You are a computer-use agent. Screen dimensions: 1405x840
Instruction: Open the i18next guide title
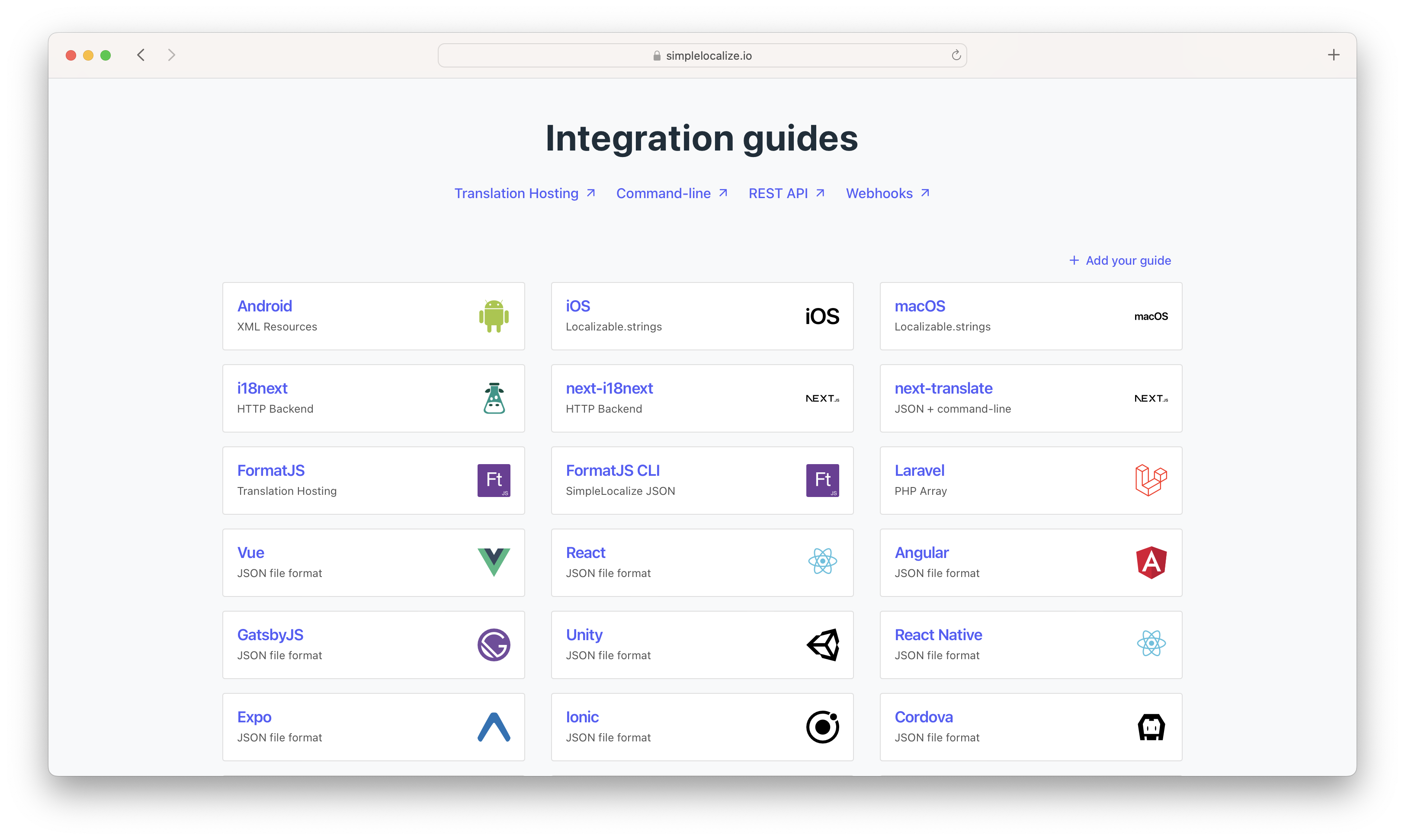[262, 388]
